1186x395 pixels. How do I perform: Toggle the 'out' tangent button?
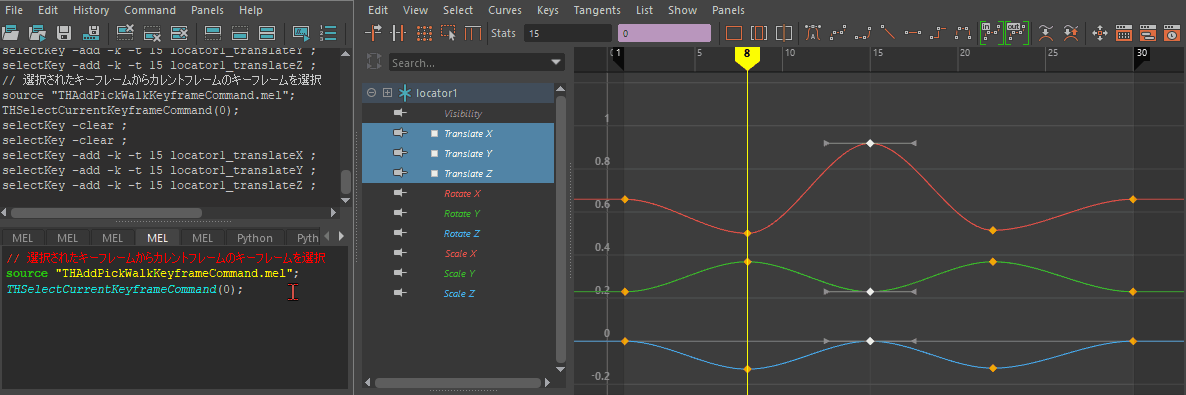coord(1016,33)
